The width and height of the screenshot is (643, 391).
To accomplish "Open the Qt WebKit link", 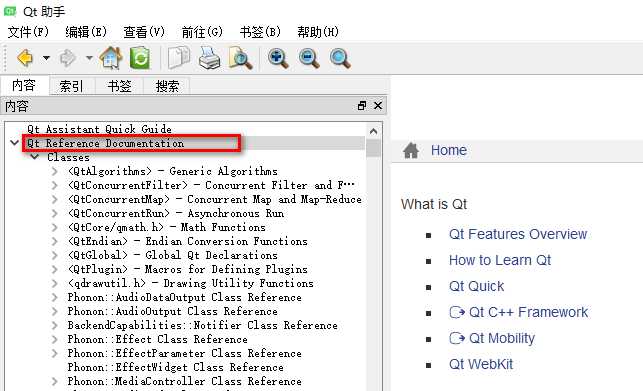I will [x=481, y=364].
